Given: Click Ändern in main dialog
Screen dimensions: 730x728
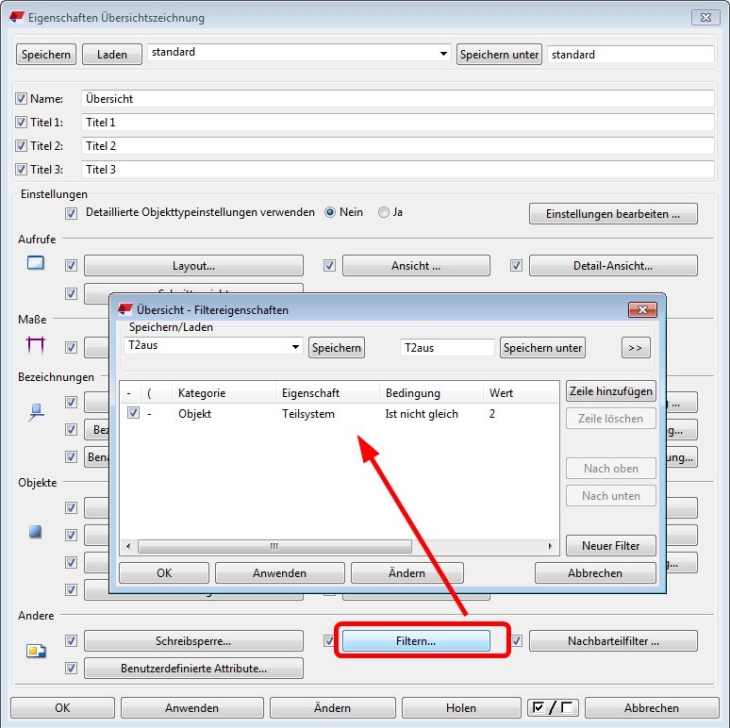Looking at the screenshot, I should [x=332, y=708].
